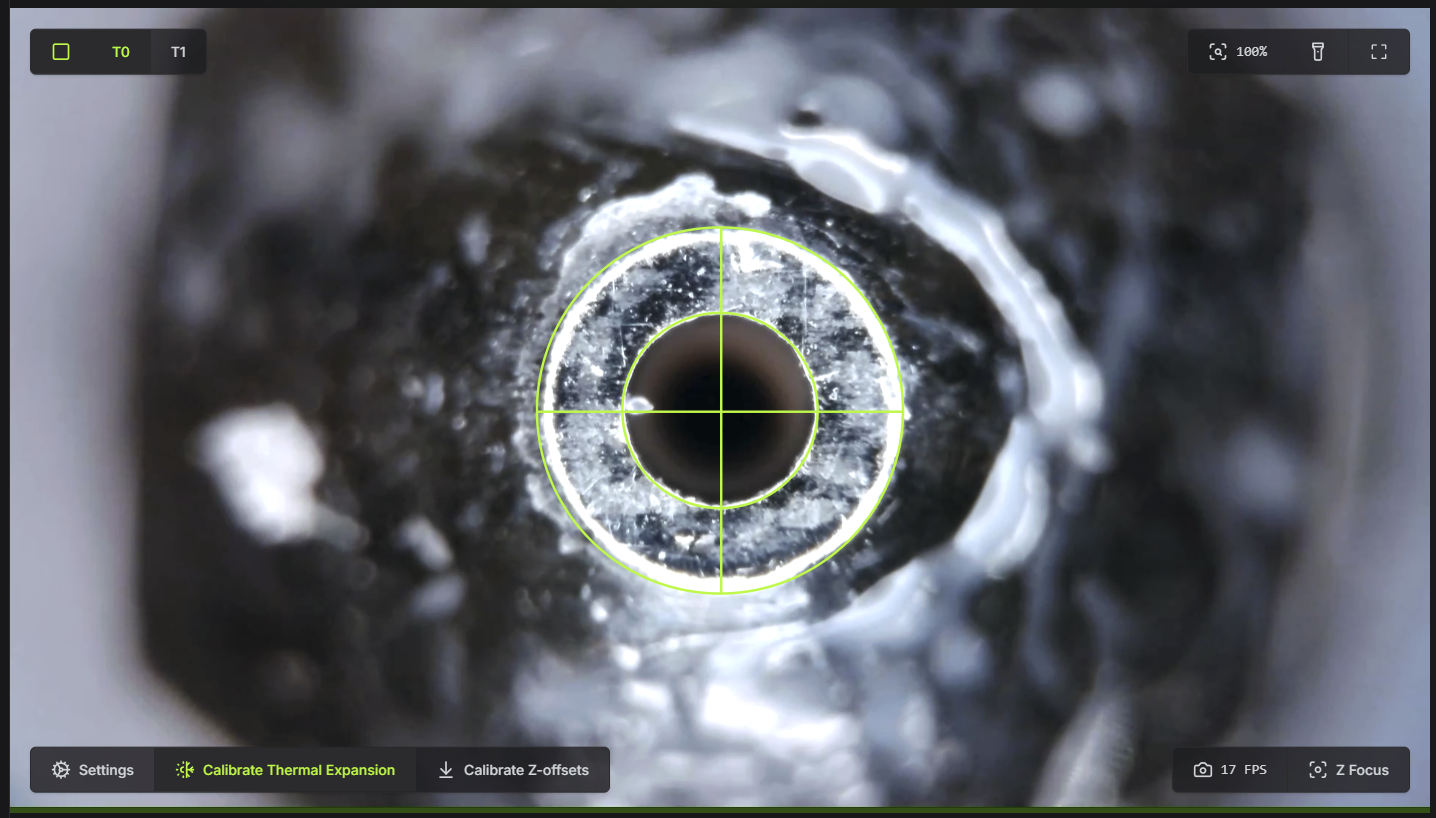Click Calibrate Thermal Expansion
The image size is (1436, 818).
tap(285, 770)
